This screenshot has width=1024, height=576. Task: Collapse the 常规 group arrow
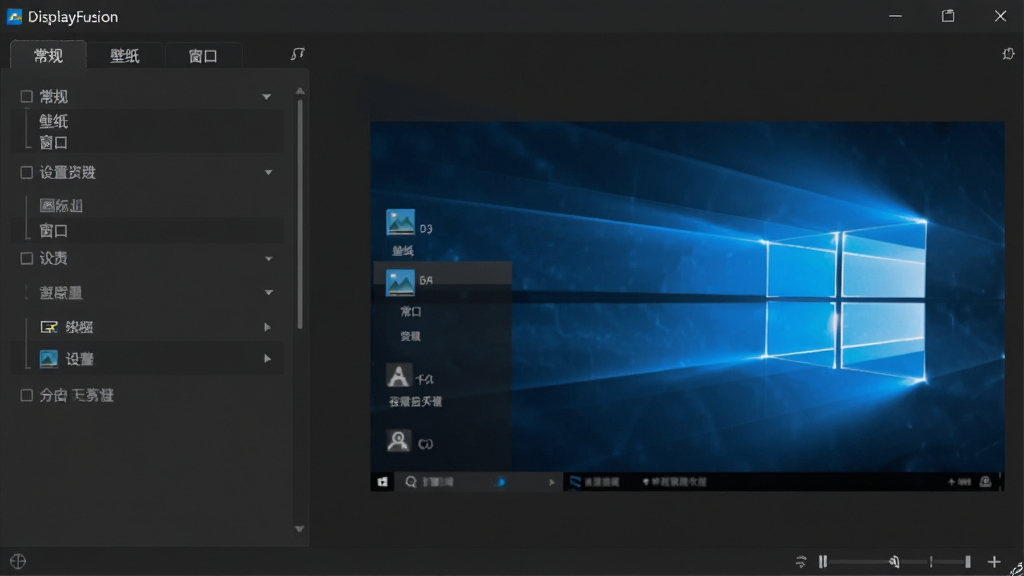[266, 97]
